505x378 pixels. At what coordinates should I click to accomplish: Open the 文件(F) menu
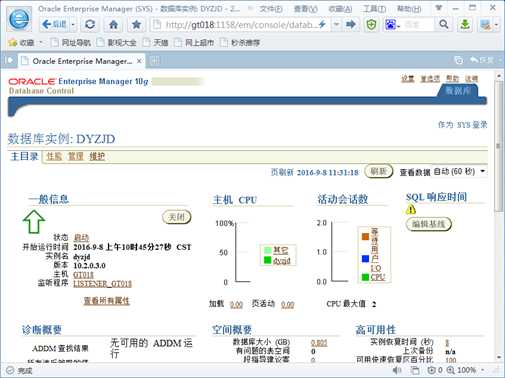point(271,9)
